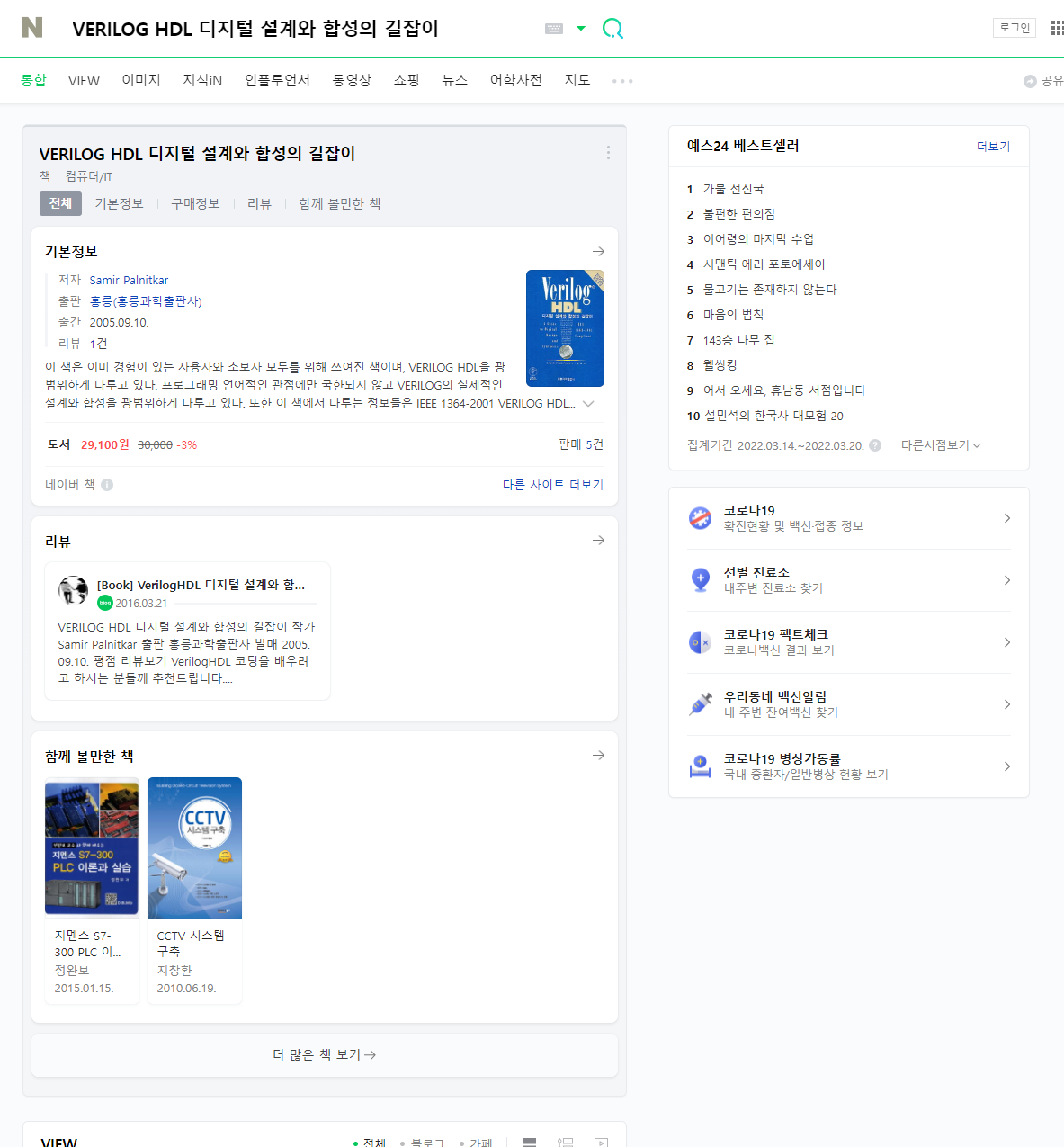The height and width of the screenshot is (1147, 1064).
Task: Click 더보기 in 예스24 베스트셀러
Action: [994, 147]
